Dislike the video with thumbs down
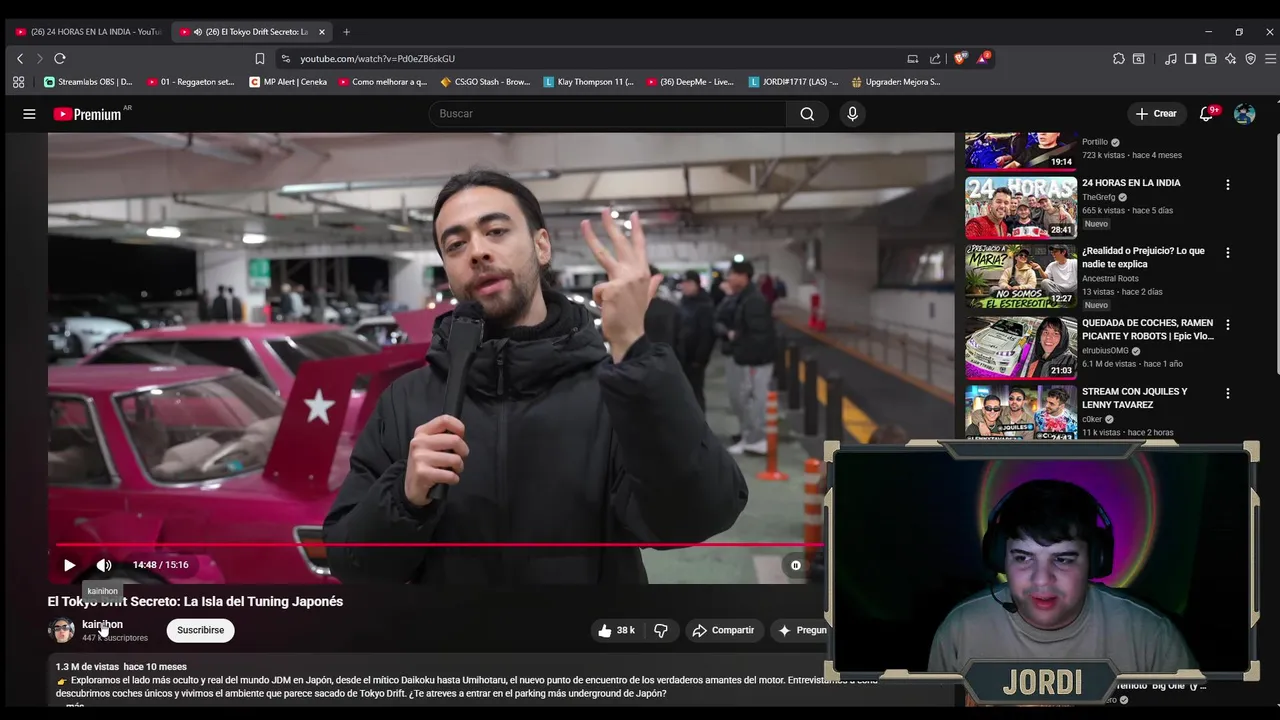This screenshot has width=1280, height=720. coord(661,630)
